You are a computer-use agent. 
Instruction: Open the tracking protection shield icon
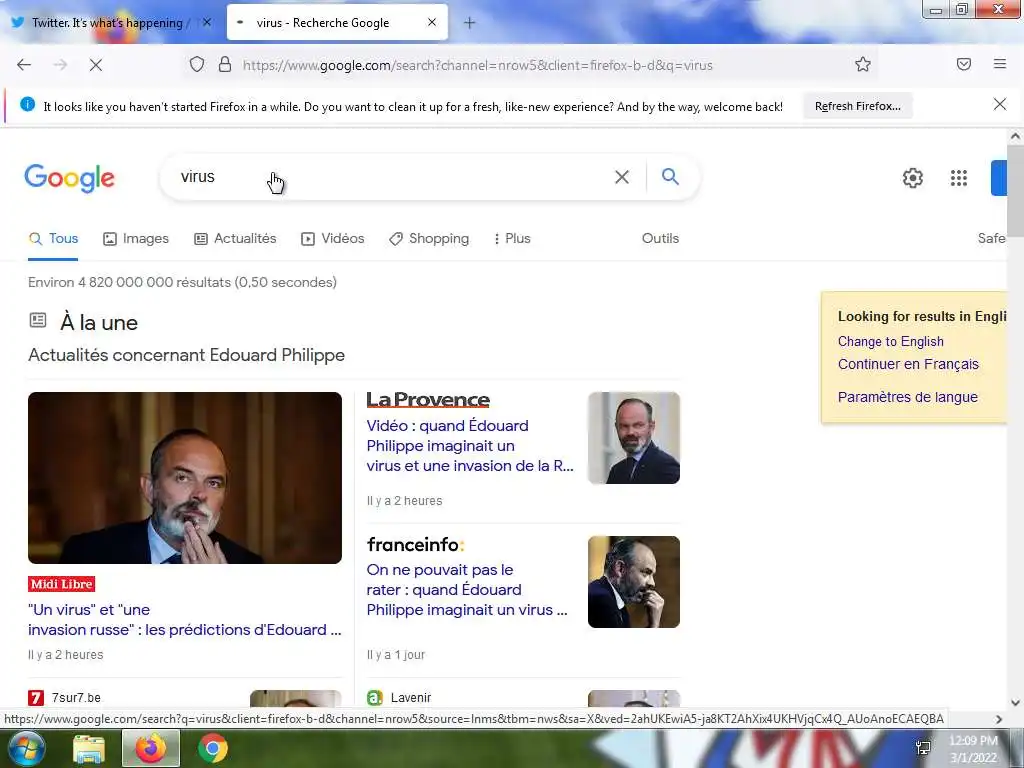[197, 65]
